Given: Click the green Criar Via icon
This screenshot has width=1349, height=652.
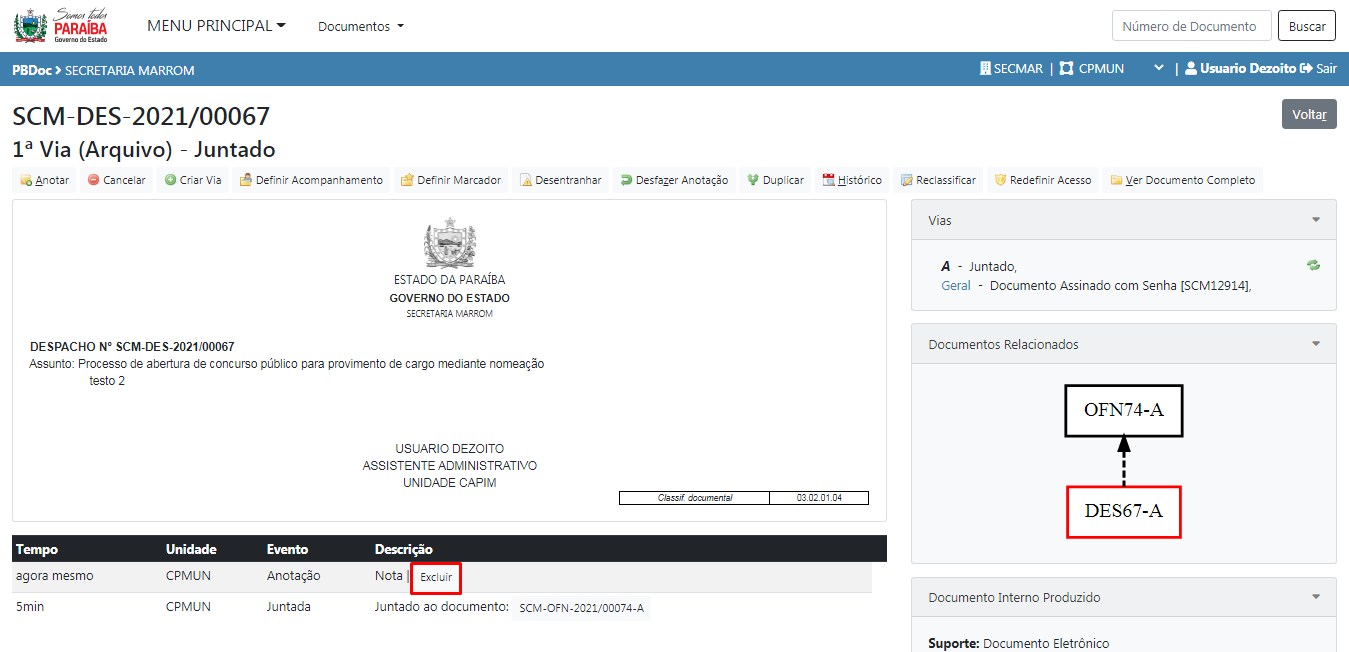Looking at the screenshot, I should [171, 181].
